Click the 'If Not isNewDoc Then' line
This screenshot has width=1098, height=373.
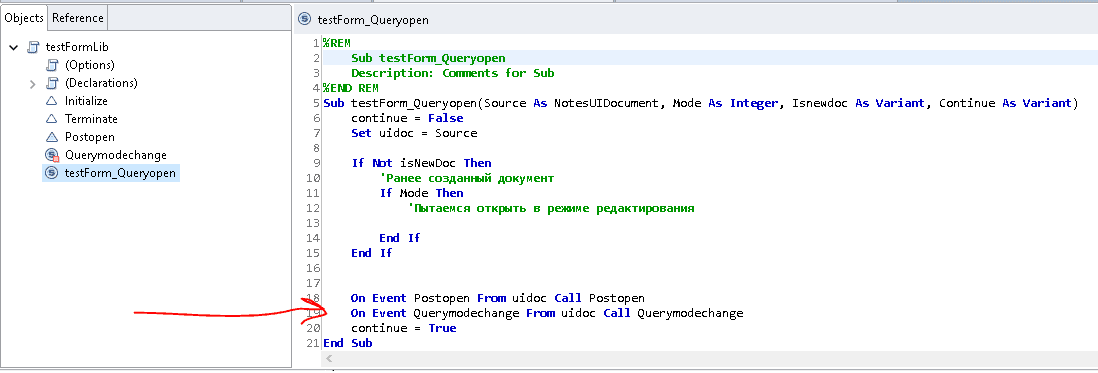click(x=421, y=163)
